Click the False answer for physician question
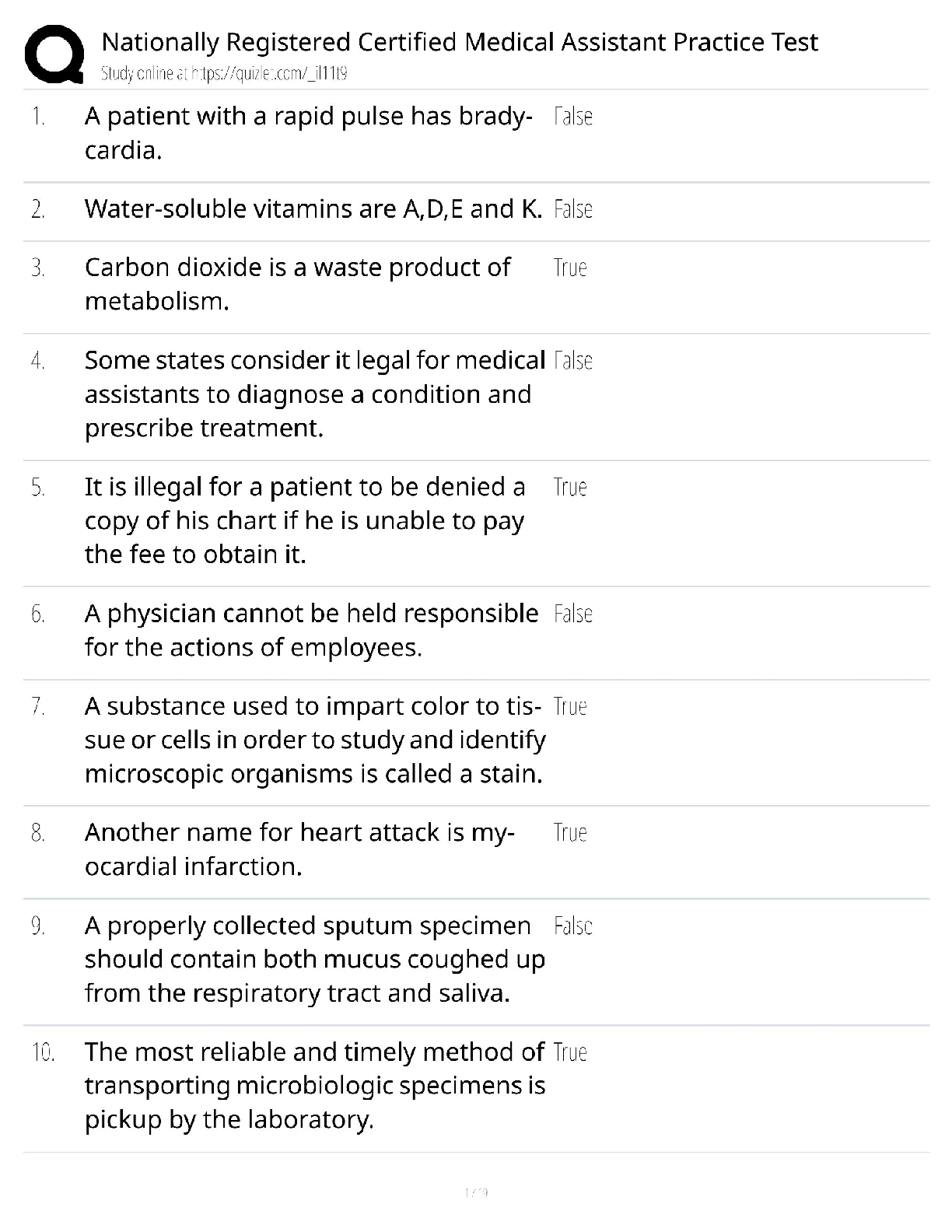This screenshot has width=952, height=1232. click(x=573, y=614)
